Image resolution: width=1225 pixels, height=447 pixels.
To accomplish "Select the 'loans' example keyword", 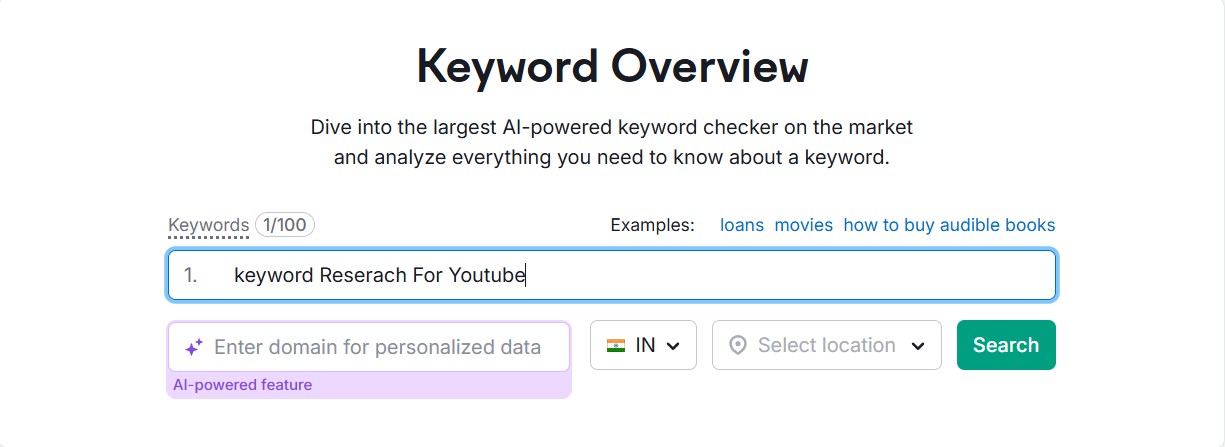I will click(x=742, y=225).
